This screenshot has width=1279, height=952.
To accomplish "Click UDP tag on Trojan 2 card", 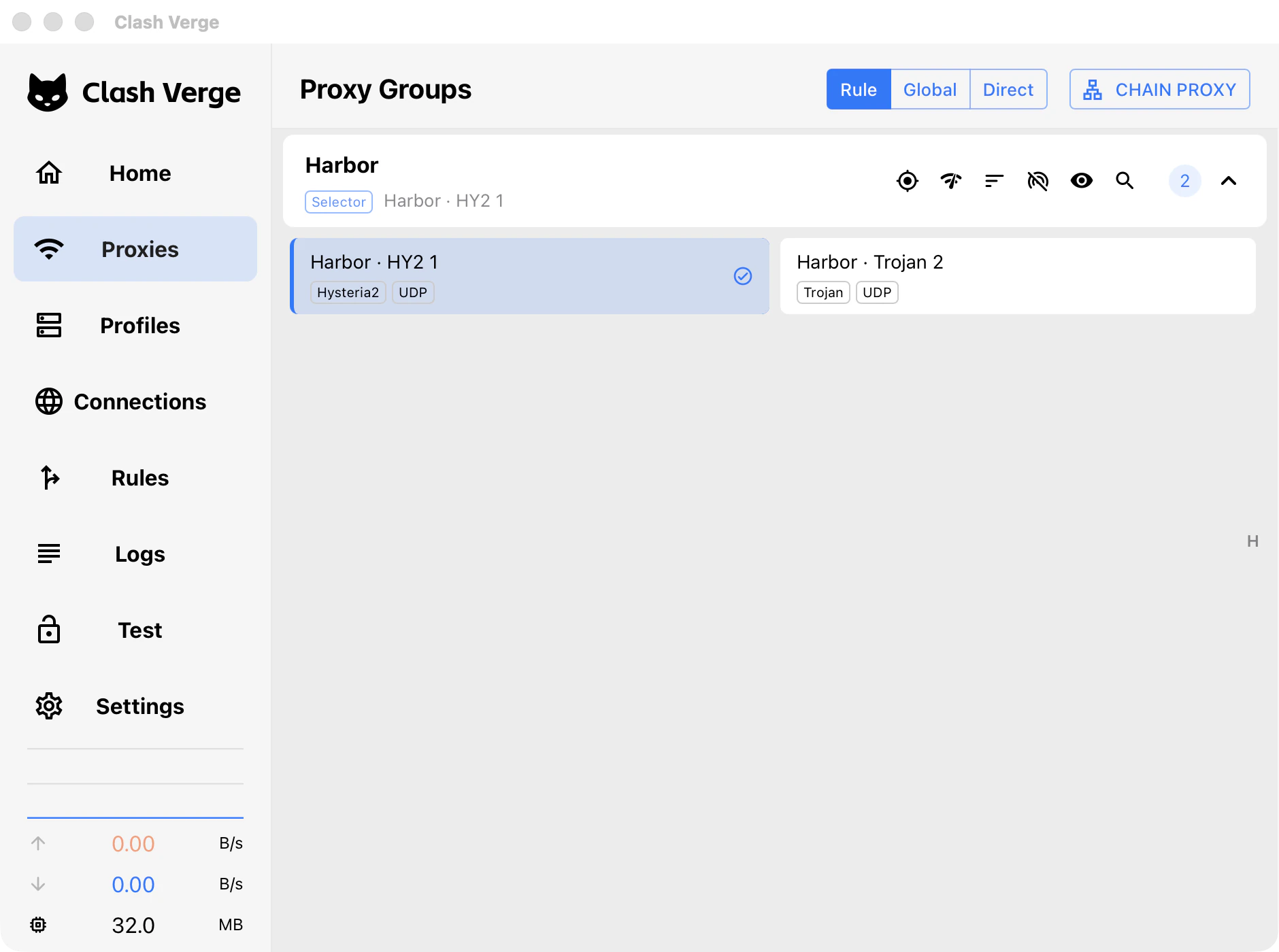I will 877,292.
